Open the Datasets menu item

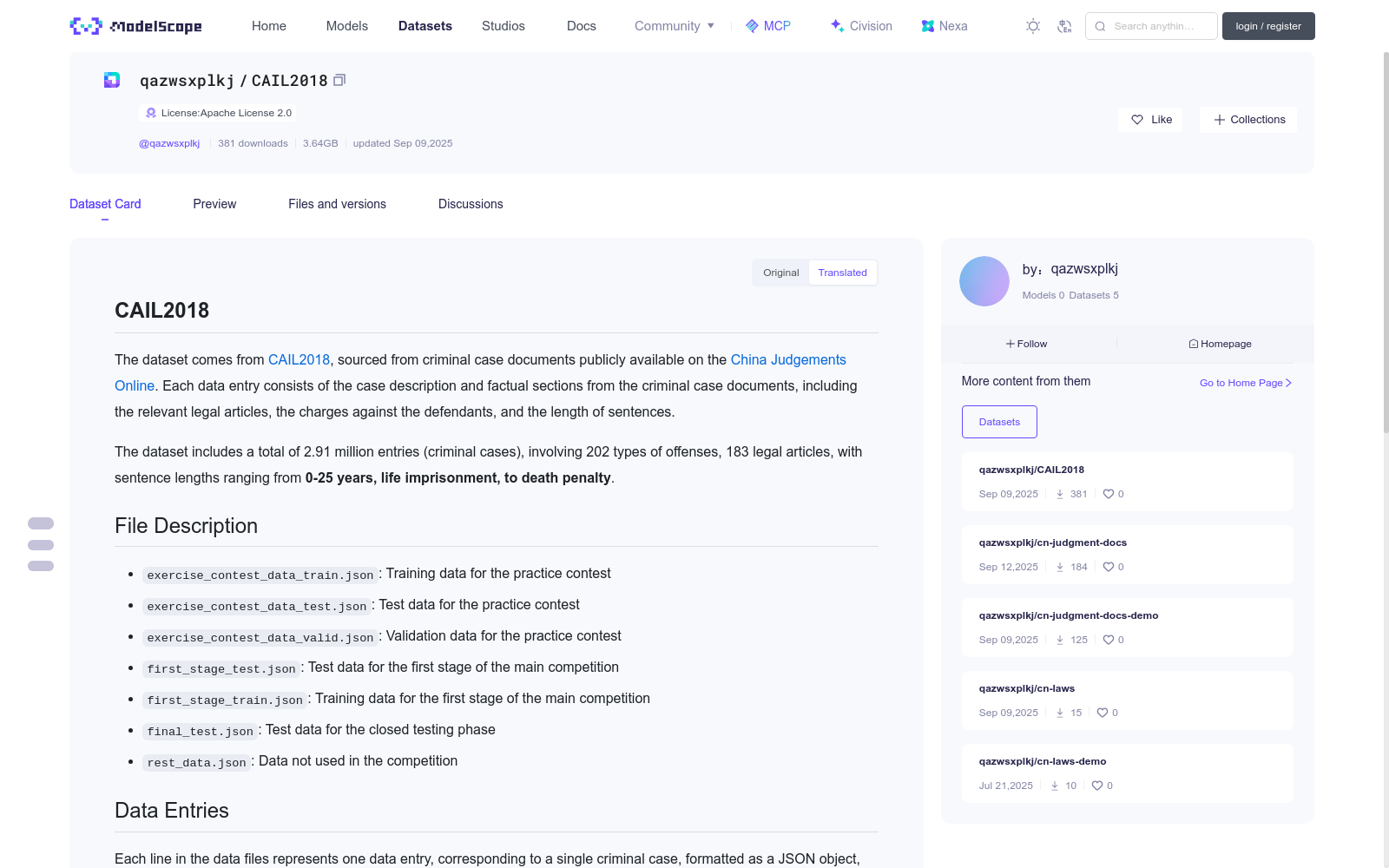425,26
